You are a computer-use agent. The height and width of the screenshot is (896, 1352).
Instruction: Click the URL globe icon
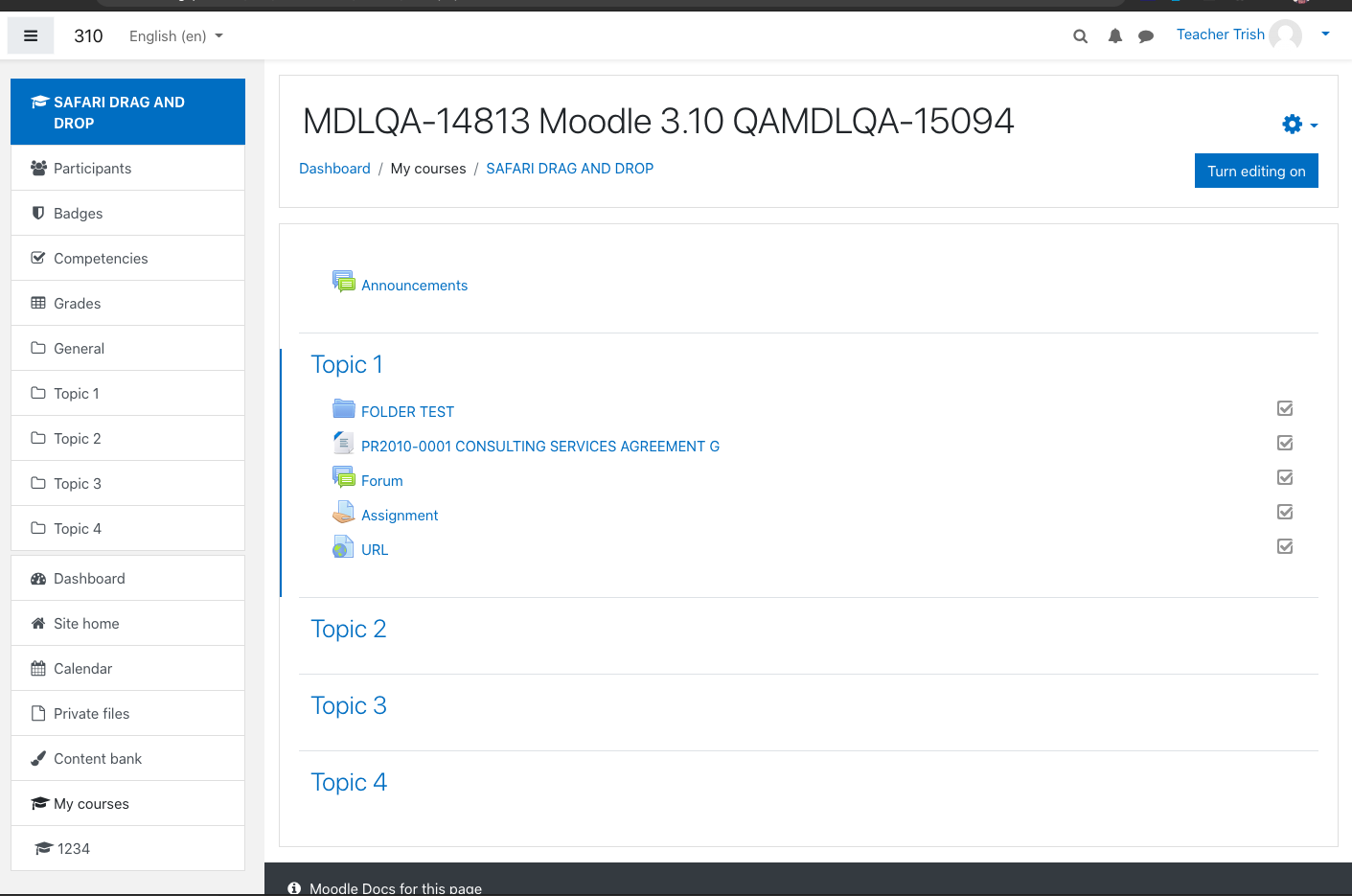pyautogui.click(x=344, y=546)
